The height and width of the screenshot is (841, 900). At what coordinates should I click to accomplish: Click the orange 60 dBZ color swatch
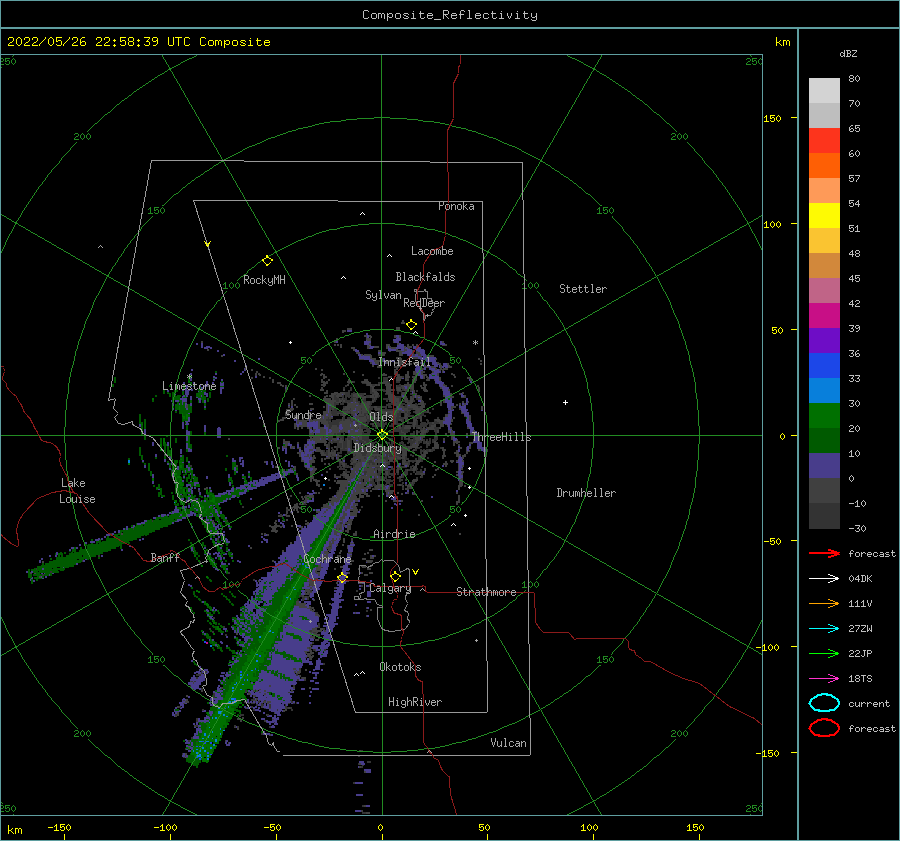tap(824, 165)
